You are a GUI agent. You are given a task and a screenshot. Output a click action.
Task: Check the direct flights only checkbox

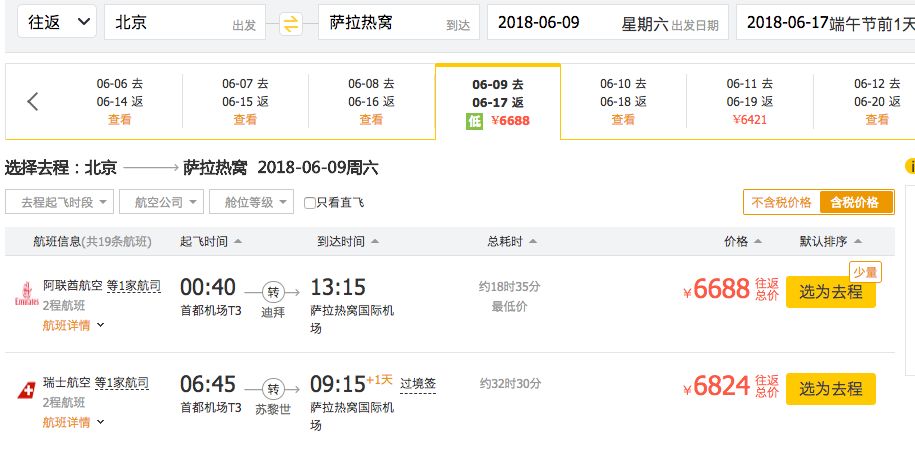pyautogui.click(x=310, y=203)
